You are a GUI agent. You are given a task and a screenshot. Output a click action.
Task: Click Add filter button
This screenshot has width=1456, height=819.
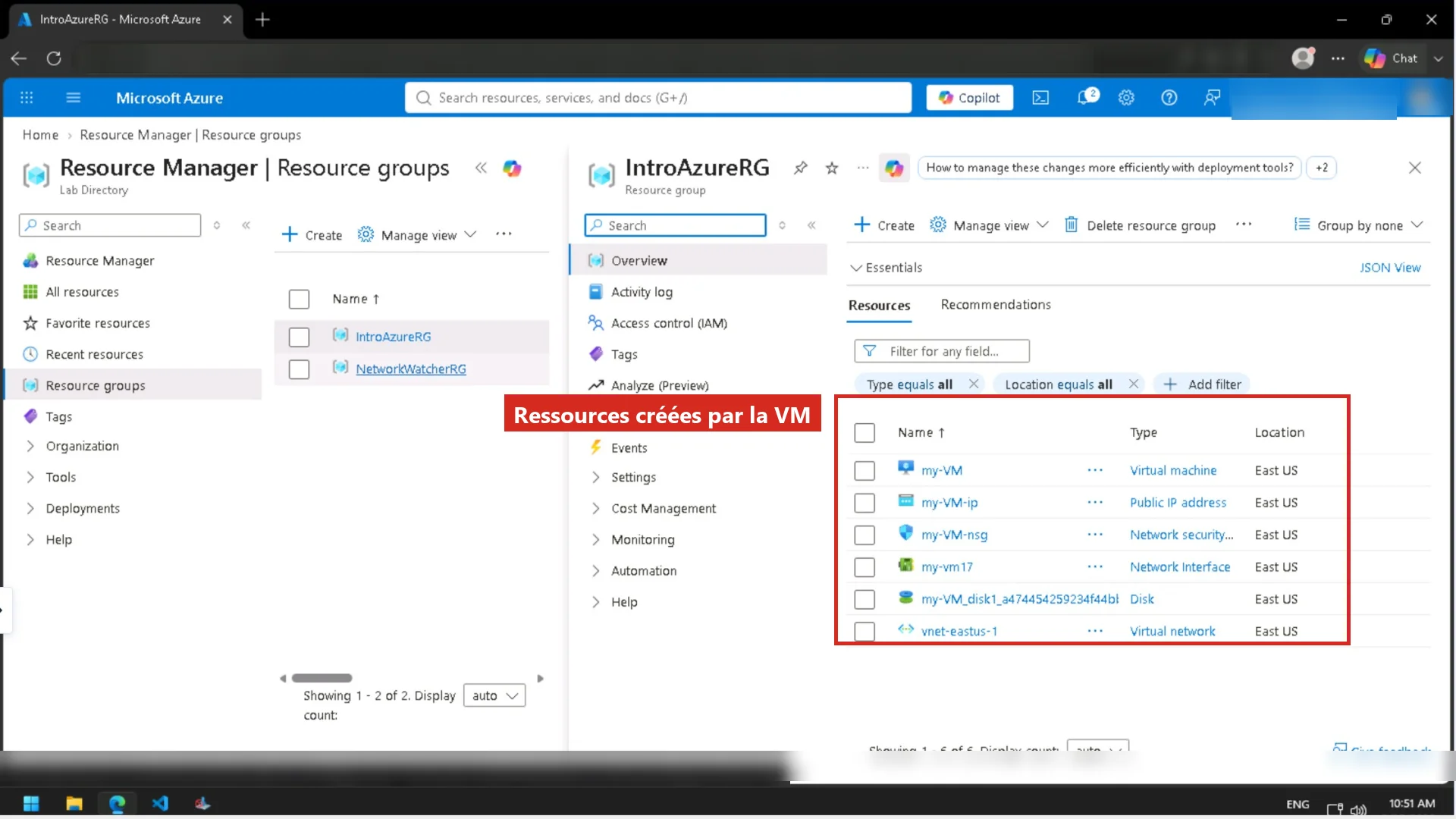tap(1202, 384)
